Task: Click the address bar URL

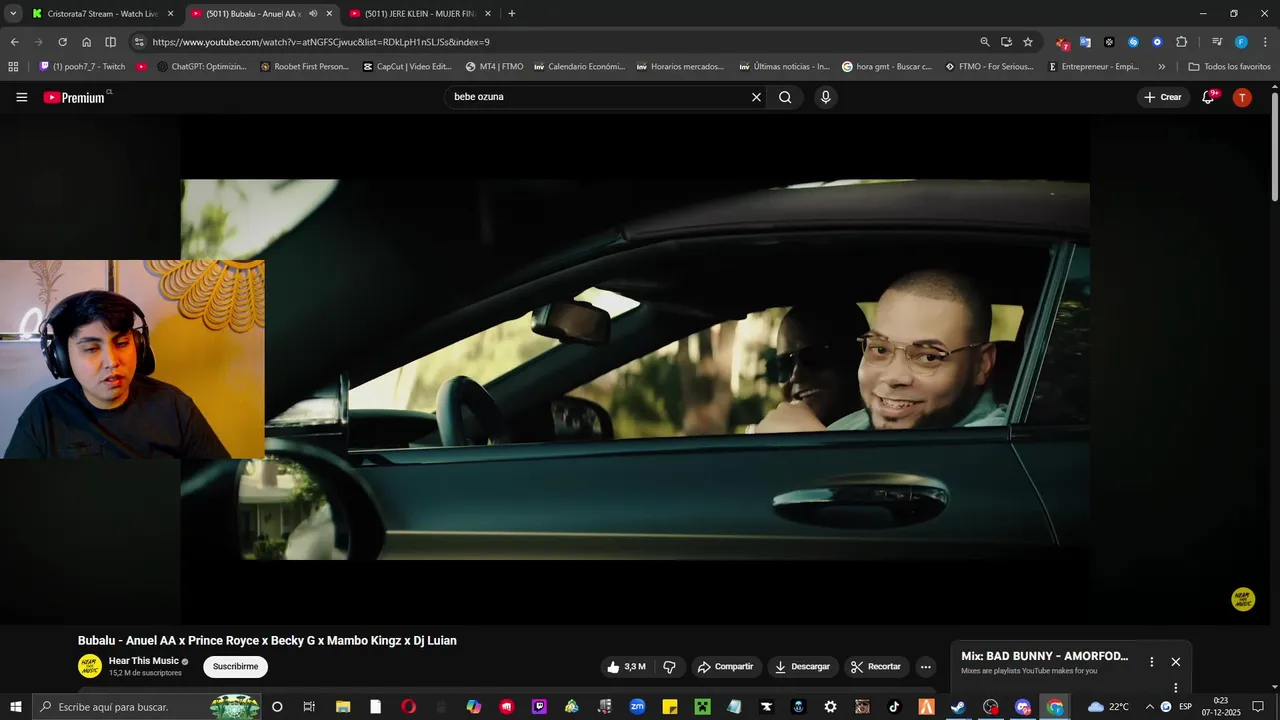Action: coord(321,42)
